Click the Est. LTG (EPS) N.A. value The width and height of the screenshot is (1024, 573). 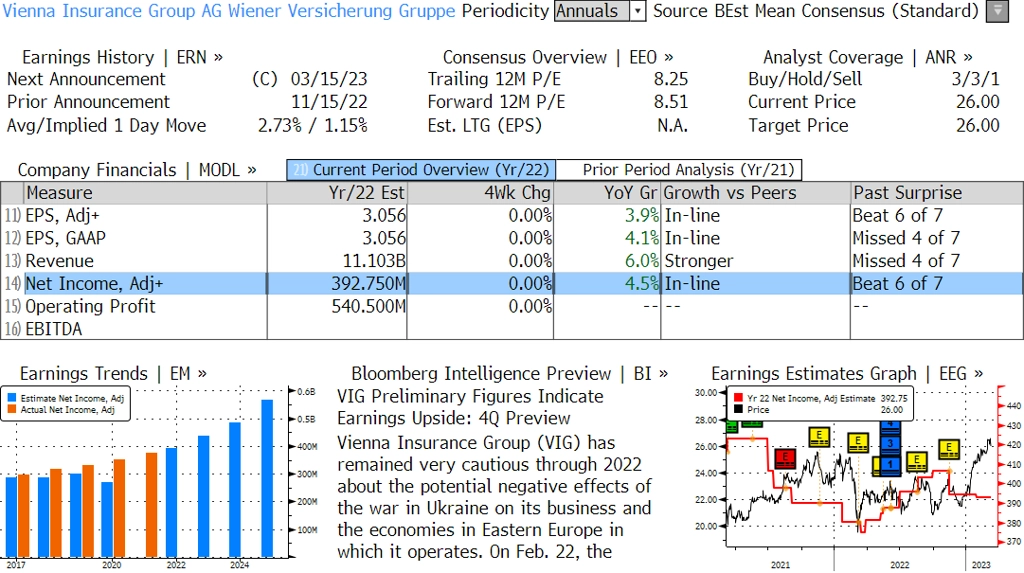click(673, 125)
